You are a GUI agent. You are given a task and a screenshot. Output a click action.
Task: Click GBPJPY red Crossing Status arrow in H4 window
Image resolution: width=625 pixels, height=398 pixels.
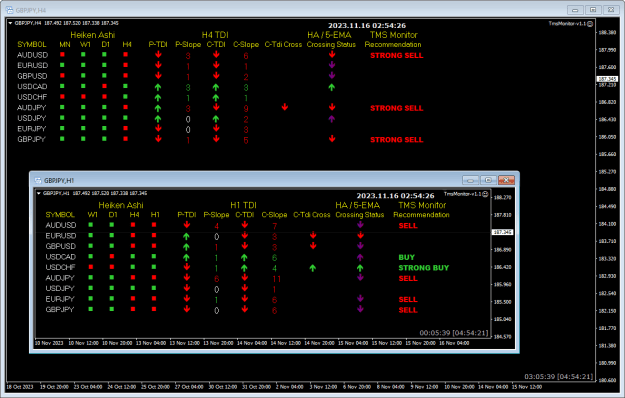[332, 139]
